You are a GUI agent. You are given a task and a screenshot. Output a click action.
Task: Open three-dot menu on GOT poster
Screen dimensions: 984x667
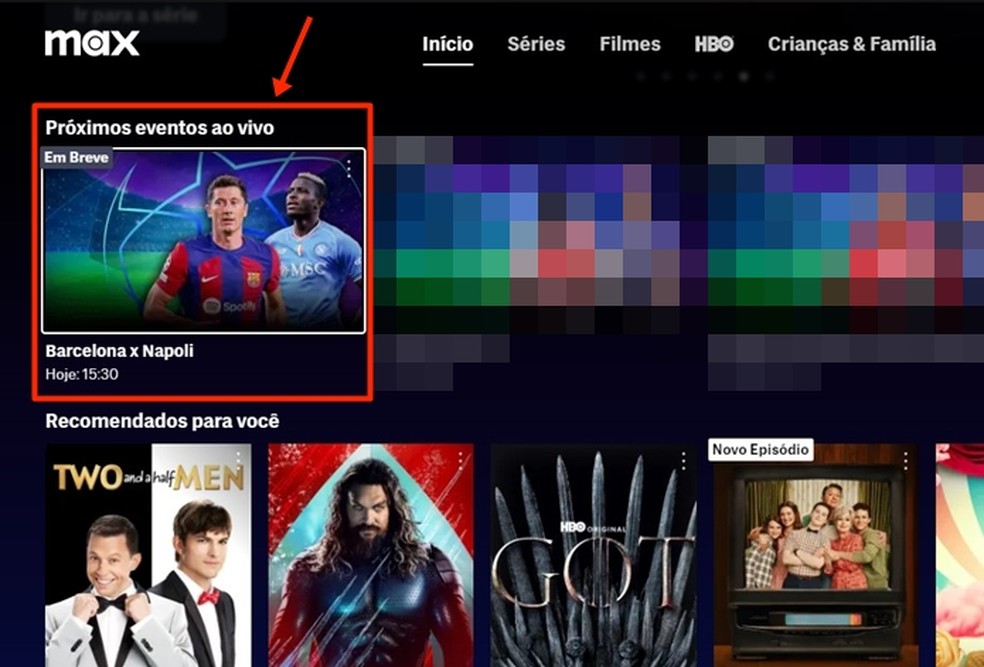coord(683,460)
